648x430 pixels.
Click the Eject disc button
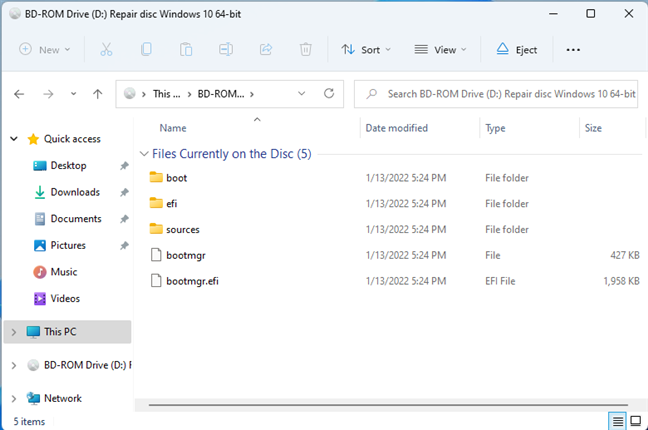point(517,49)
